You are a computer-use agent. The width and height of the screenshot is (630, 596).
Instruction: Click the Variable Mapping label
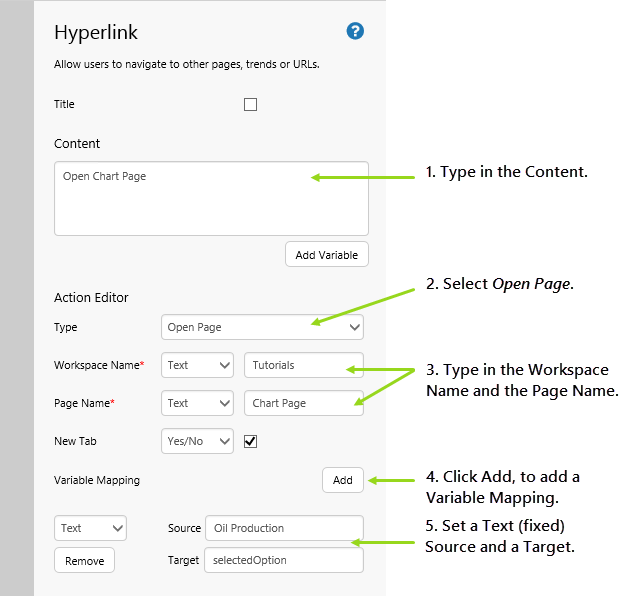[x=97, y=480]
